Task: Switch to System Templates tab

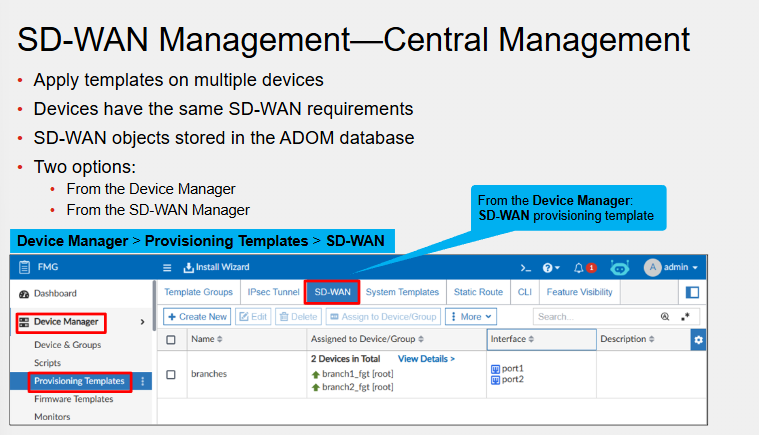Action: click(402, 292)
